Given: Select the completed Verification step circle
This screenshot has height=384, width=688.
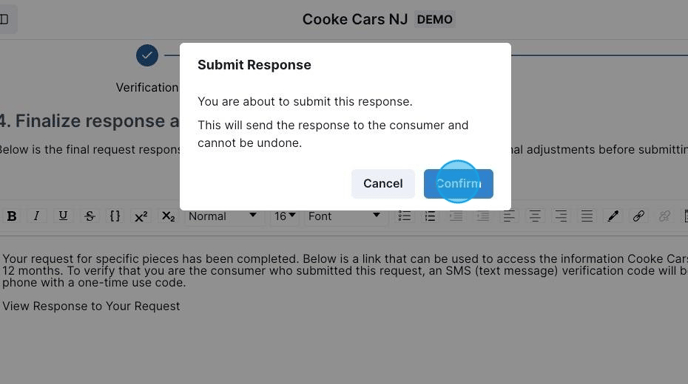Looking at the screenshot, I should 147,55.
